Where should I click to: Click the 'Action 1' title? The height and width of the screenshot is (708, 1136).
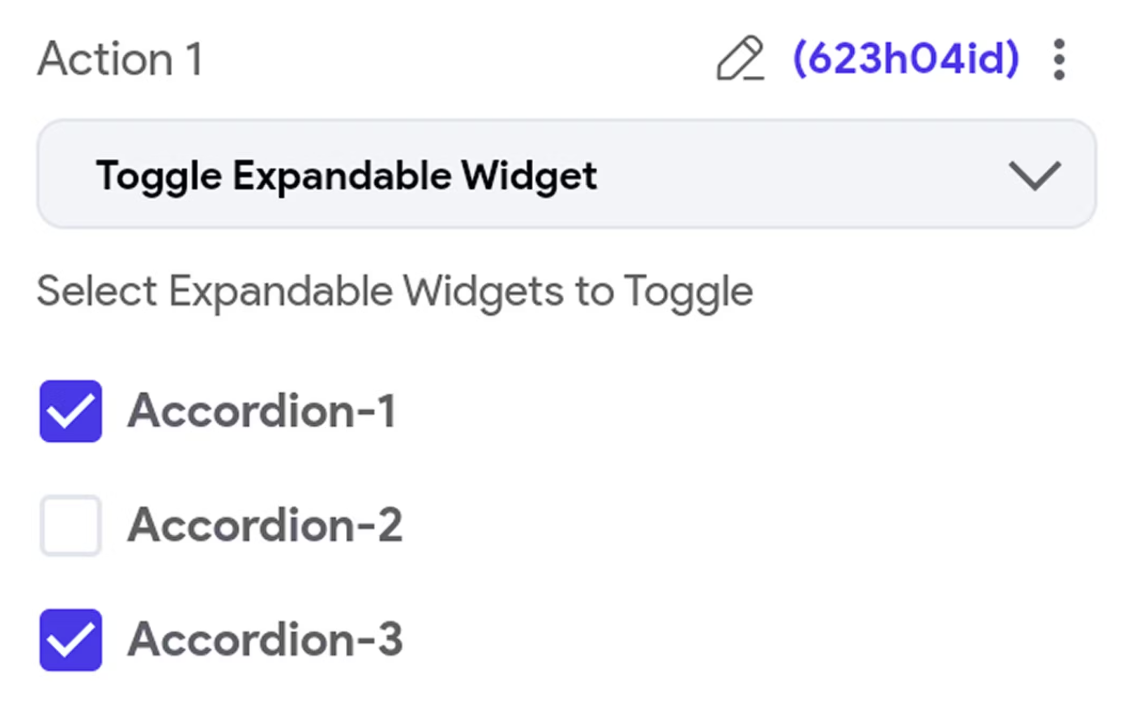[x=120, y=60]
